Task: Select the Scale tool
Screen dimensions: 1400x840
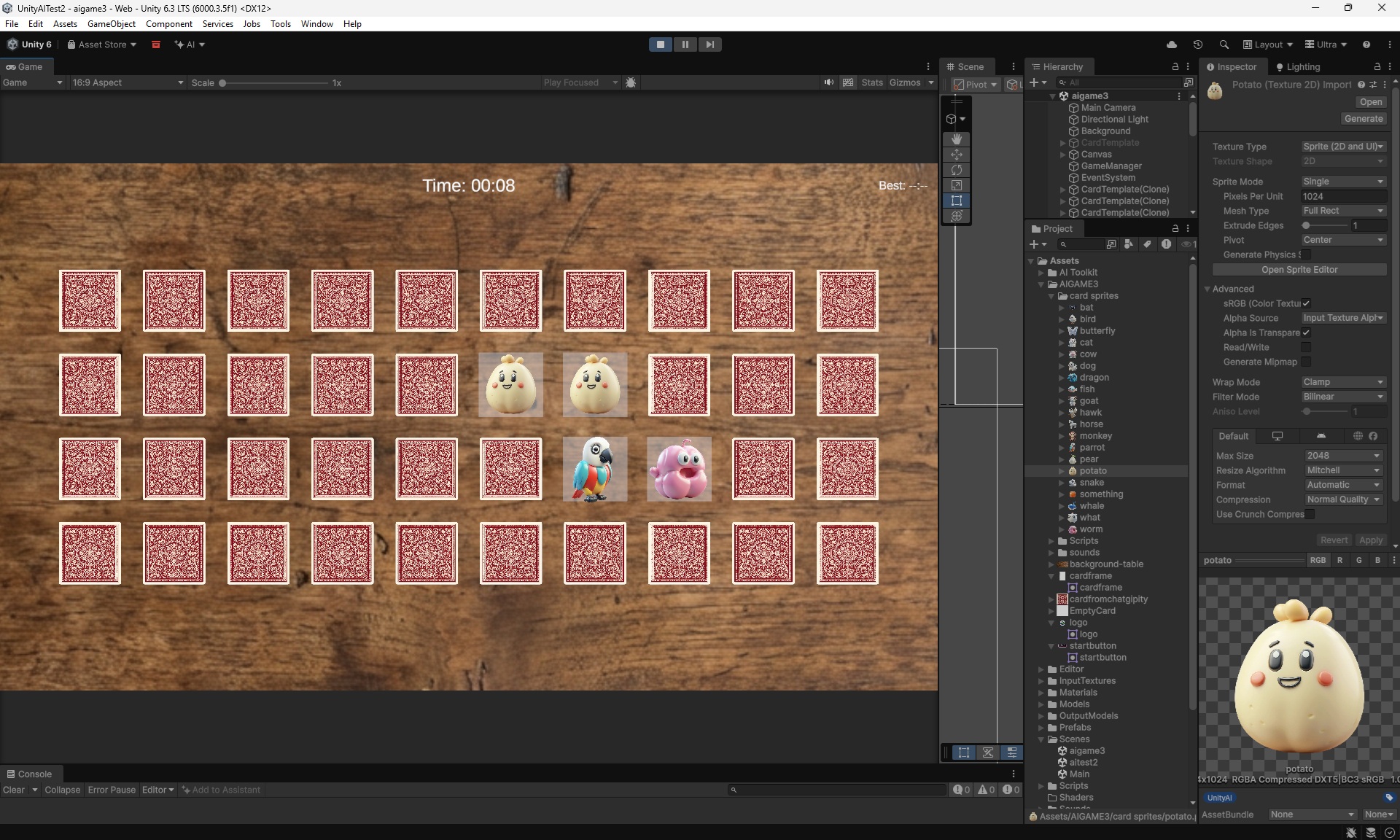Action: [956, 185]
